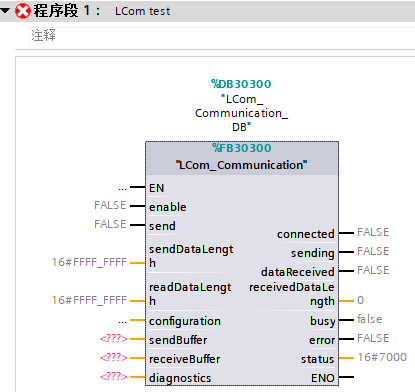Click the FALSE value at error output
Image resolution: width=415 pixels, height=392 pixels.
pyautogui.click(x=373, y=338)
